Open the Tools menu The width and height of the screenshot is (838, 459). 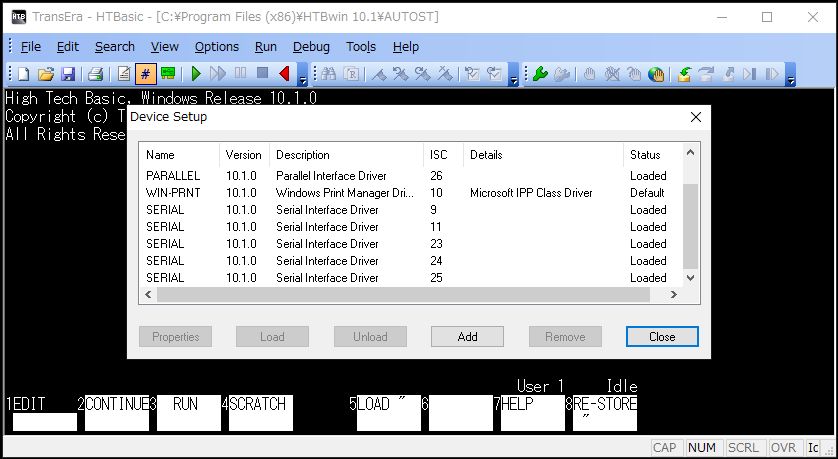[x=361, y=47]
